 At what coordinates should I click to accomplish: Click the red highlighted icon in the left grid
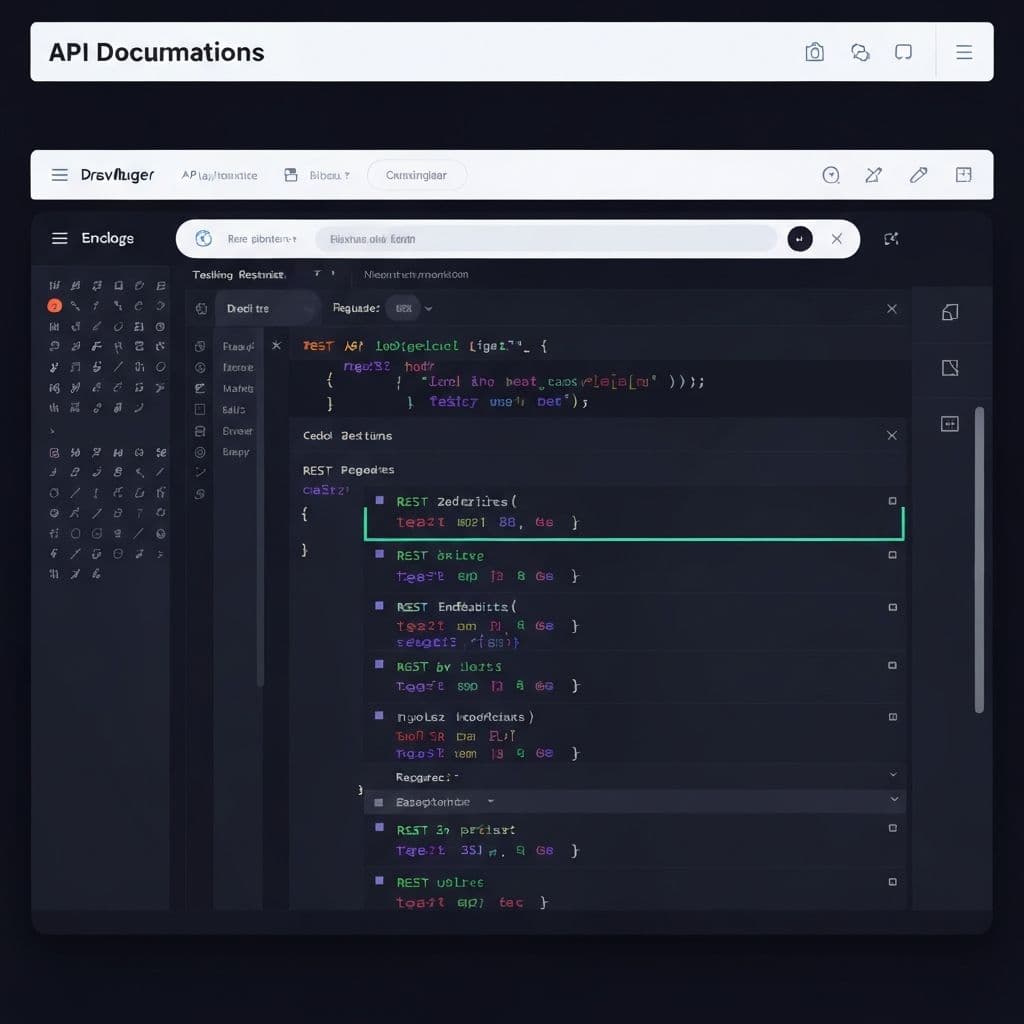pyautogui.click(x=55, y=306)
